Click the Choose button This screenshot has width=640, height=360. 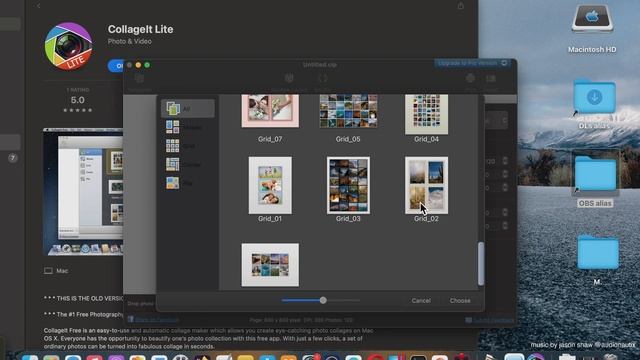(460, 300)
